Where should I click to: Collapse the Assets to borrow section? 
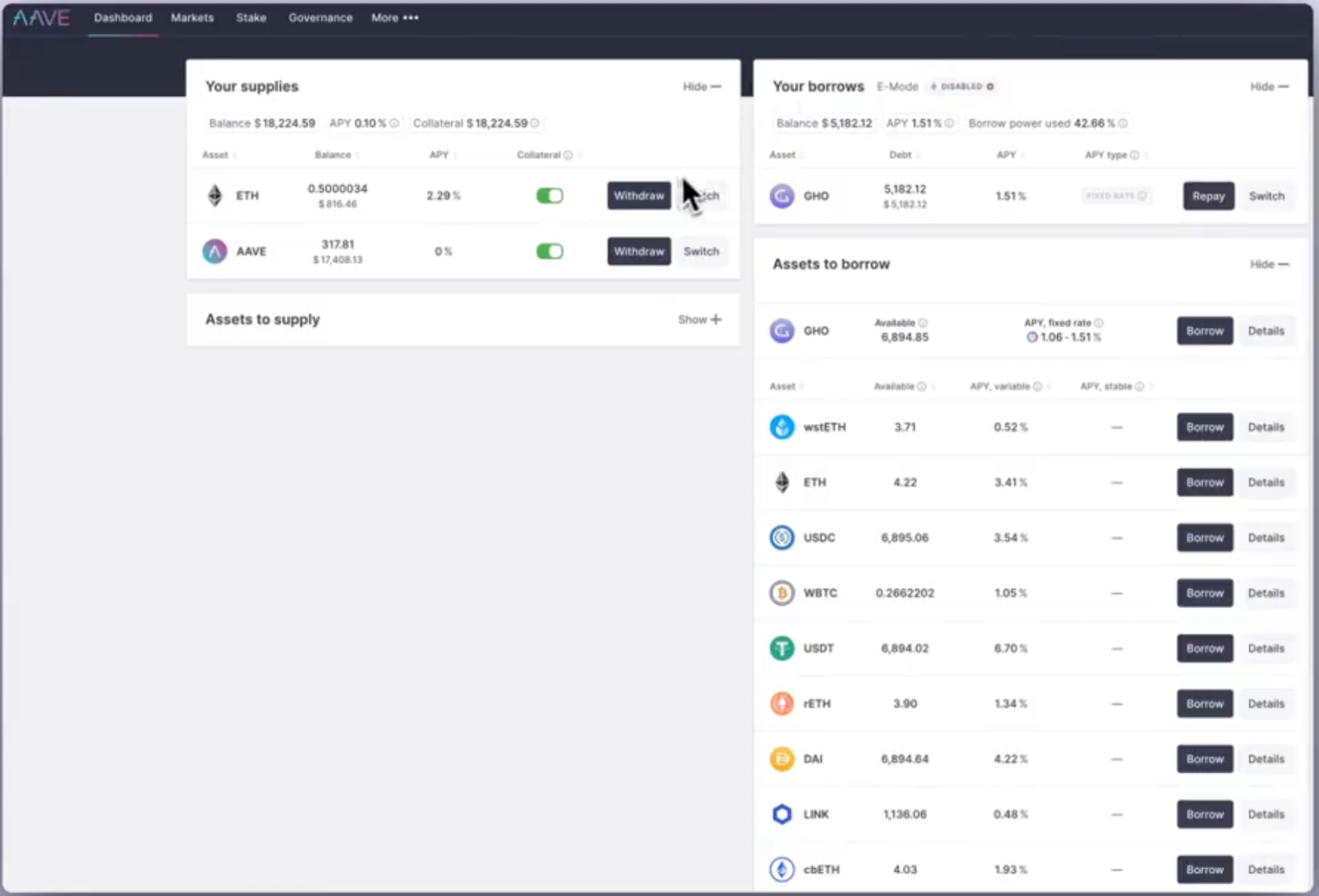(1269, 264)
